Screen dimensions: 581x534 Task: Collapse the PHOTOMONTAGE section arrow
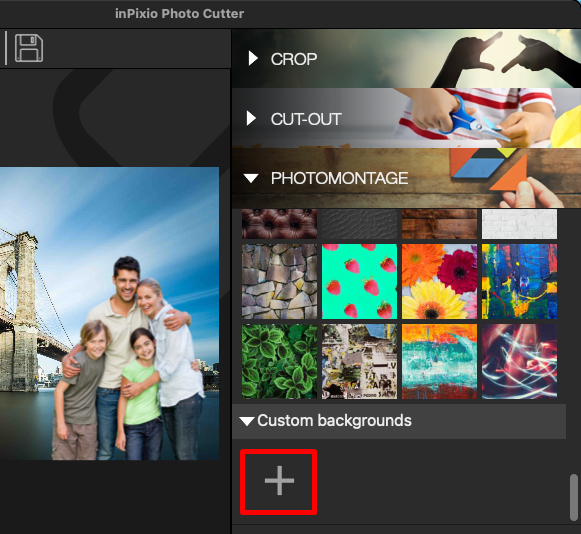click(x=251, y=179)
